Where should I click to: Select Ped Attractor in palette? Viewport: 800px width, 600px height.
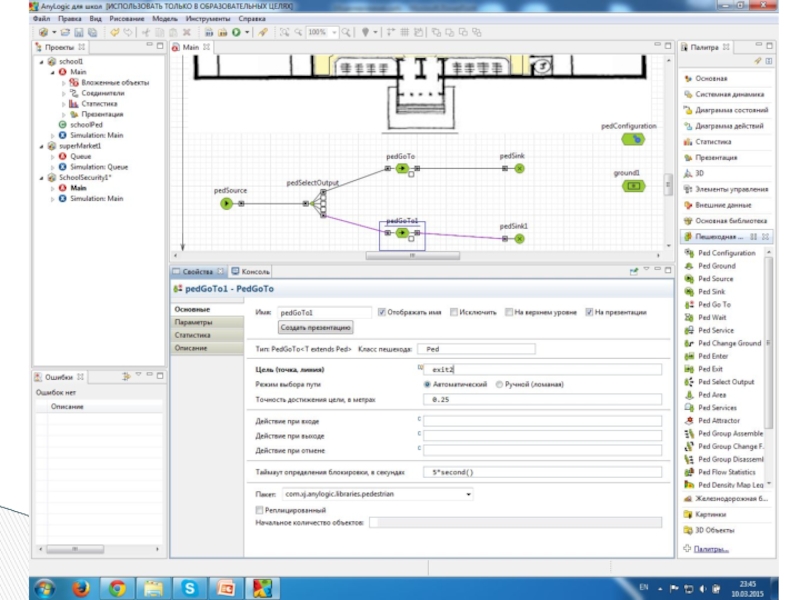[719, 421]
